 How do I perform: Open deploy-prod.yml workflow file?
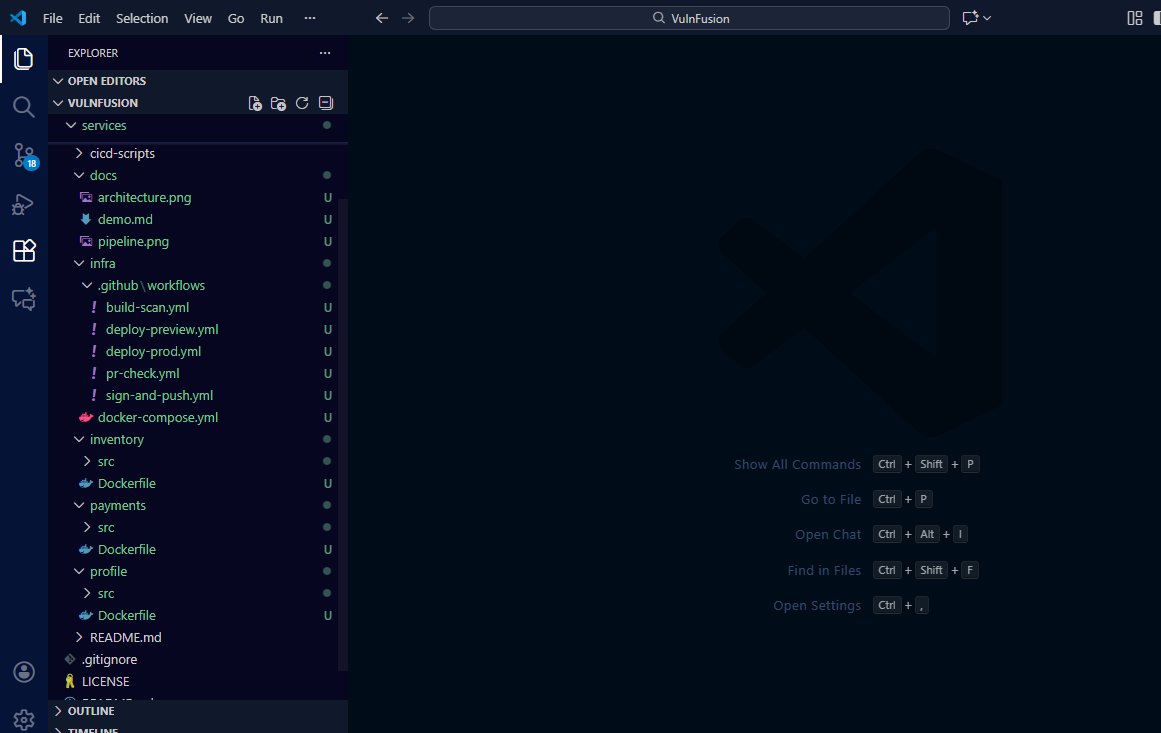[198, 352]
